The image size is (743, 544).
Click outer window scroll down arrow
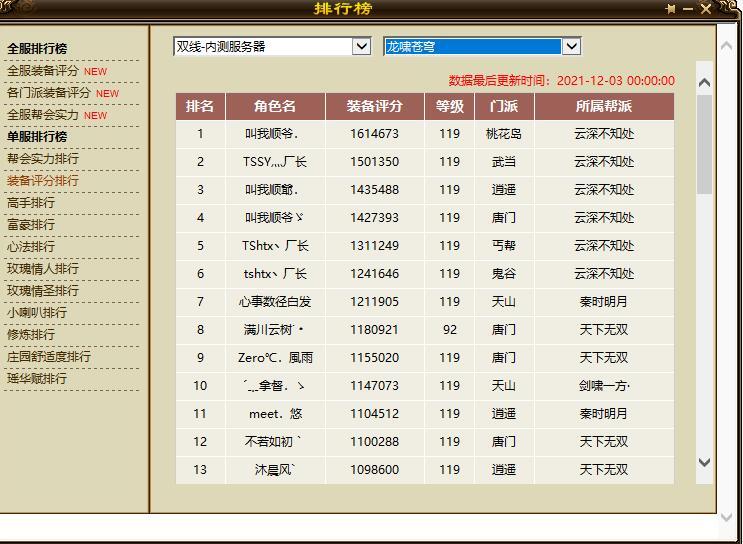pos(726,517)
